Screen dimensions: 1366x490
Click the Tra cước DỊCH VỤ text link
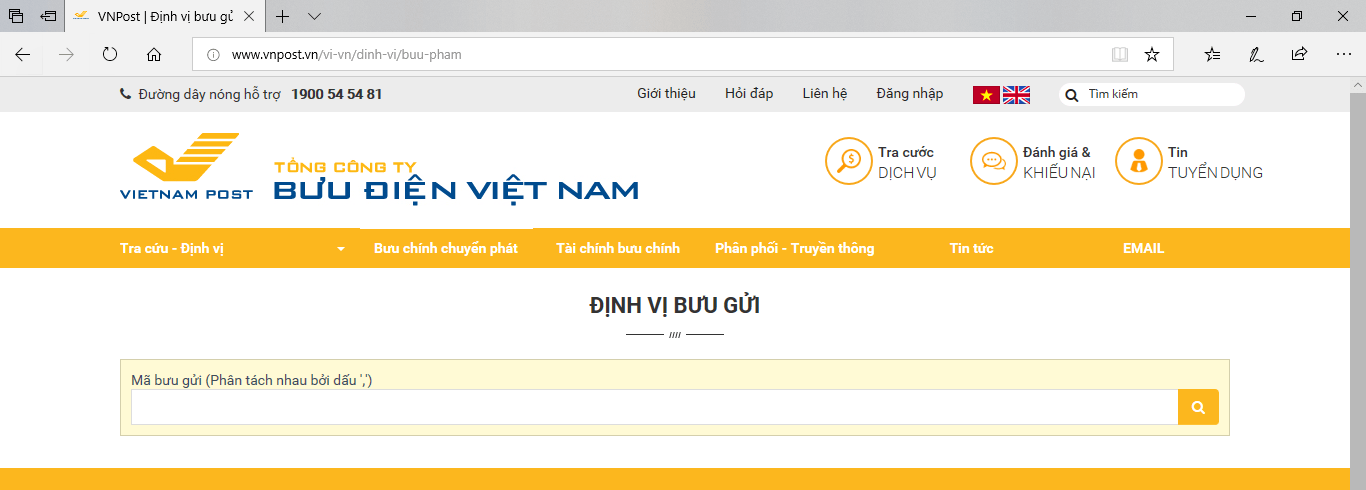tap(907, 162)
